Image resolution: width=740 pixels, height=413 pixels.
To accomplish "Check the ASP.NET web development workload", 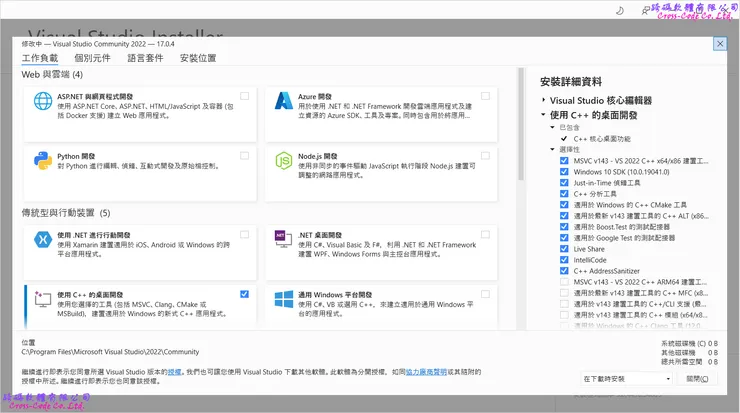I will pyautogui.click(x=244, y=96).
